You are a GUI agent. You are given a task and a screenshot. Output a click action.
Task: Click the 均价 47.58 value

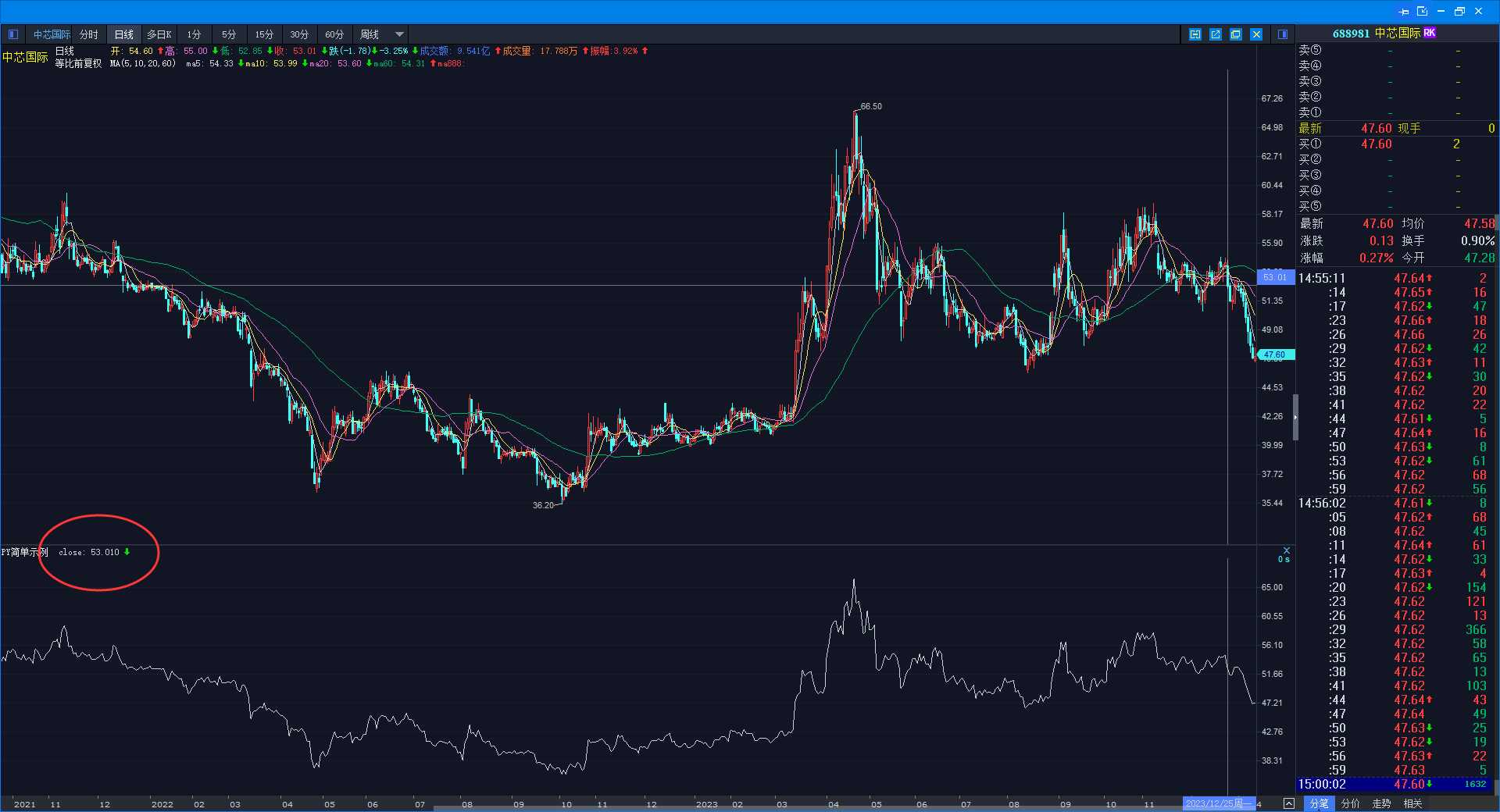(1480, 223)
